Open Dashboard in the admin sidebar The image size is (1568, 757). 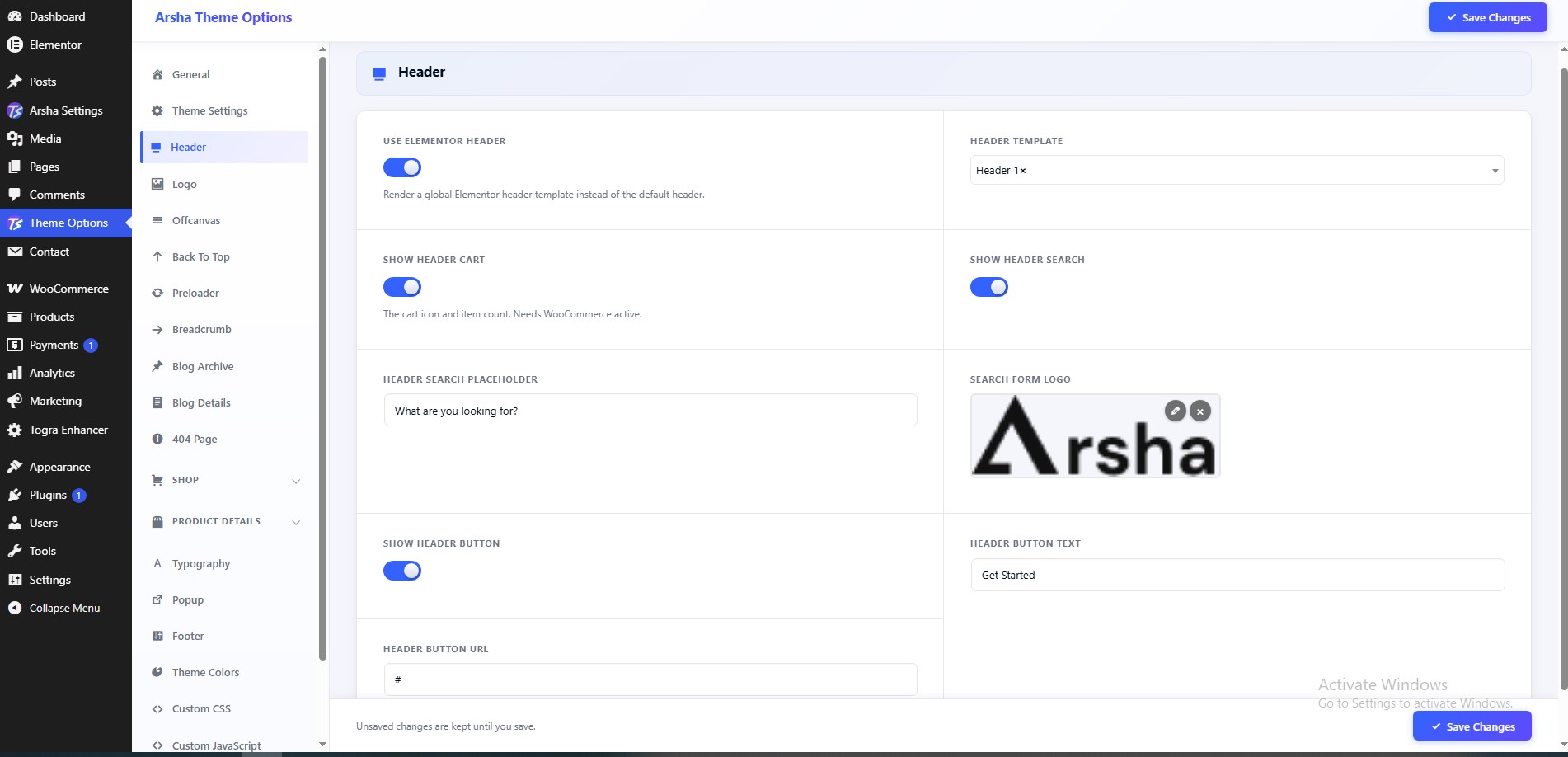point(66,16)
